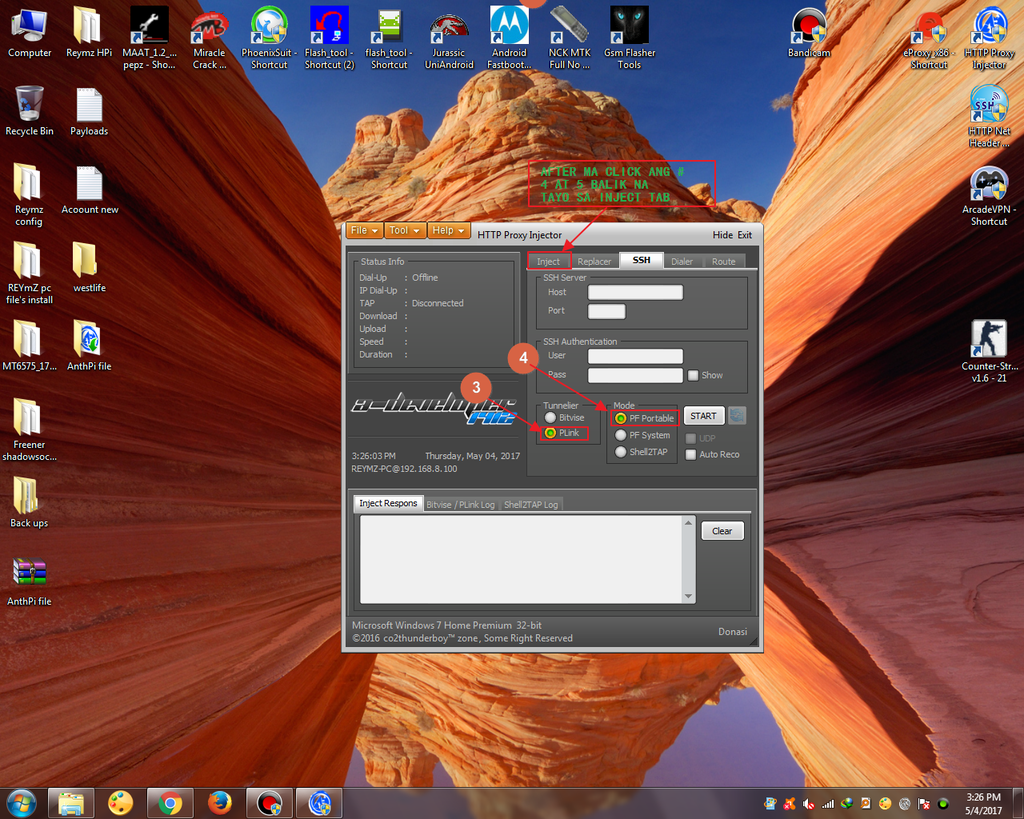
Task: Switch to the Inject tab
Action: pyautogui.click(x=548, y=261)
